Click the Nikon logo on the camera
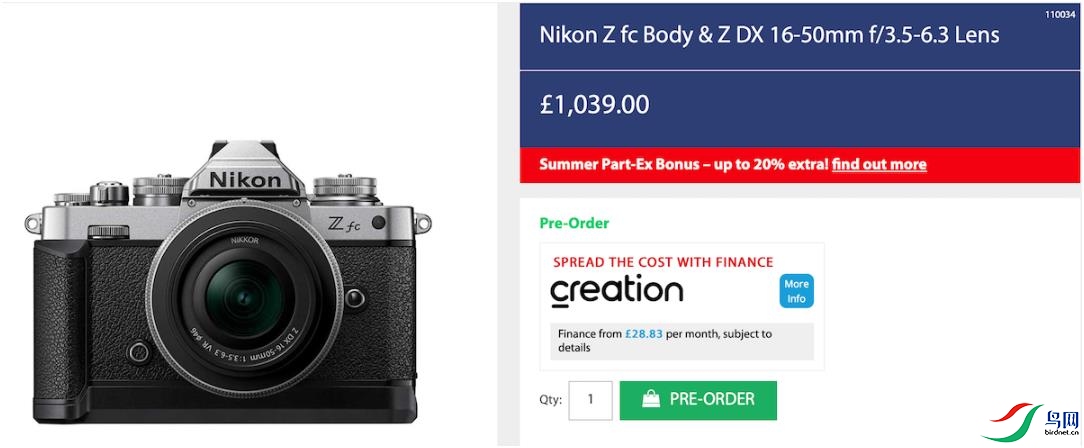The width and height of the screenshot is (1084, 448). 244,180
